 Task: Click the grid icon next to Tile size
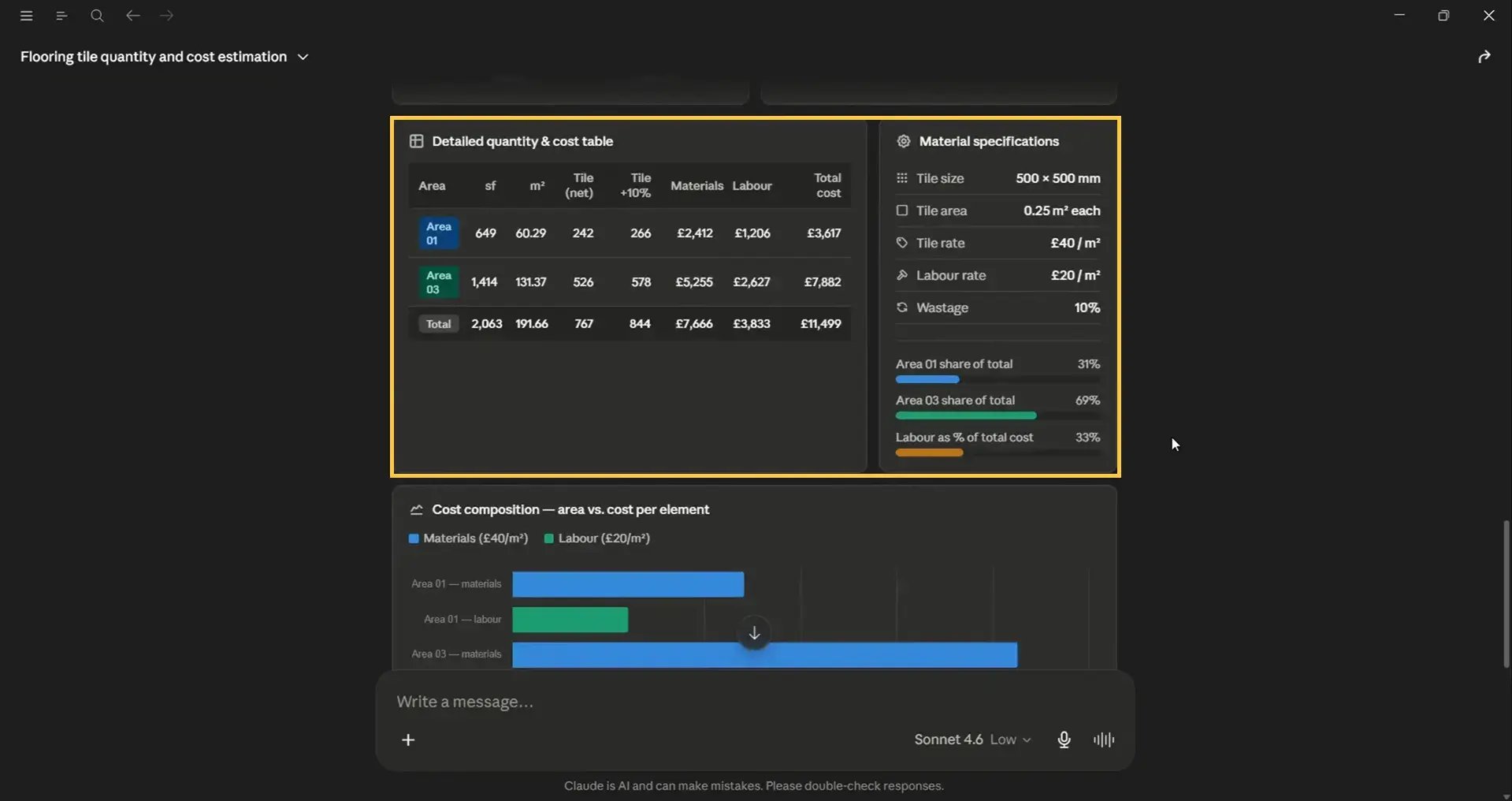pyautogui.click(x=902, y=178)
